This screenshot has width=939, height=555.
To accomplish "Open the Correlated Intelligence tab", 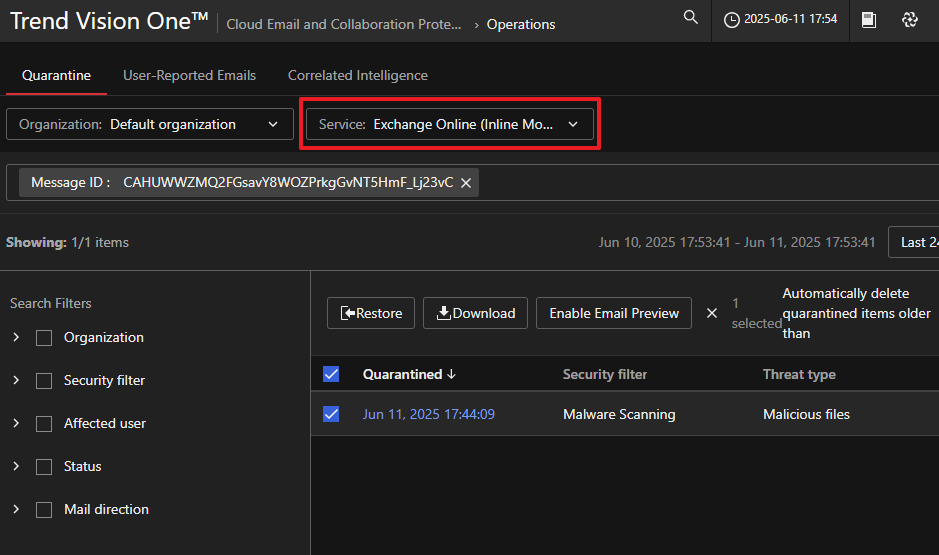I will pos(357,75).
